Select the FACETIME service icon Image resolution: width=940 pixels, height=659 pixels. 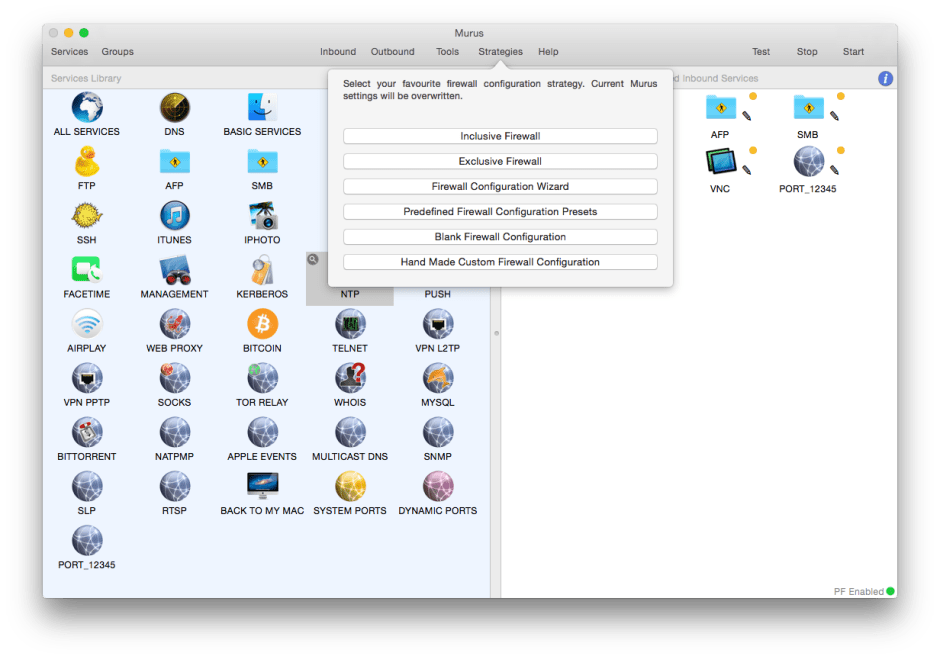click(x=86, y=268)
